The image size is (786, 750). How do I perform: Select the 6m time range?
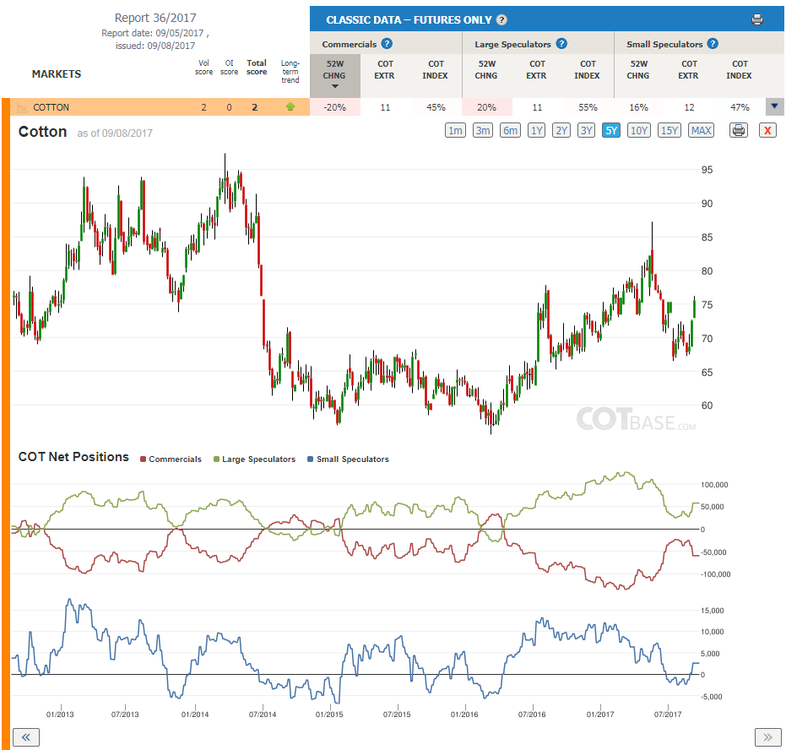point(510,130)
